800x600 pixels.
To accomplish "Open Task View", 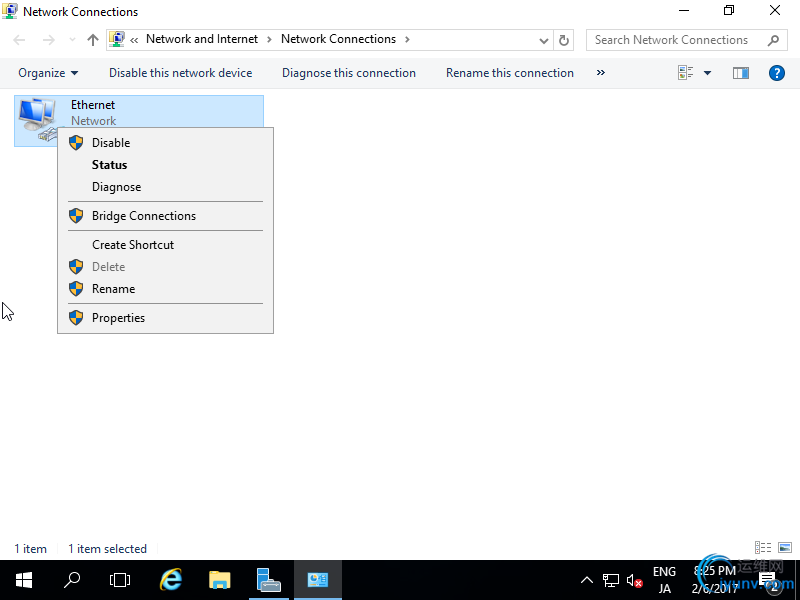I will (120, 580).
